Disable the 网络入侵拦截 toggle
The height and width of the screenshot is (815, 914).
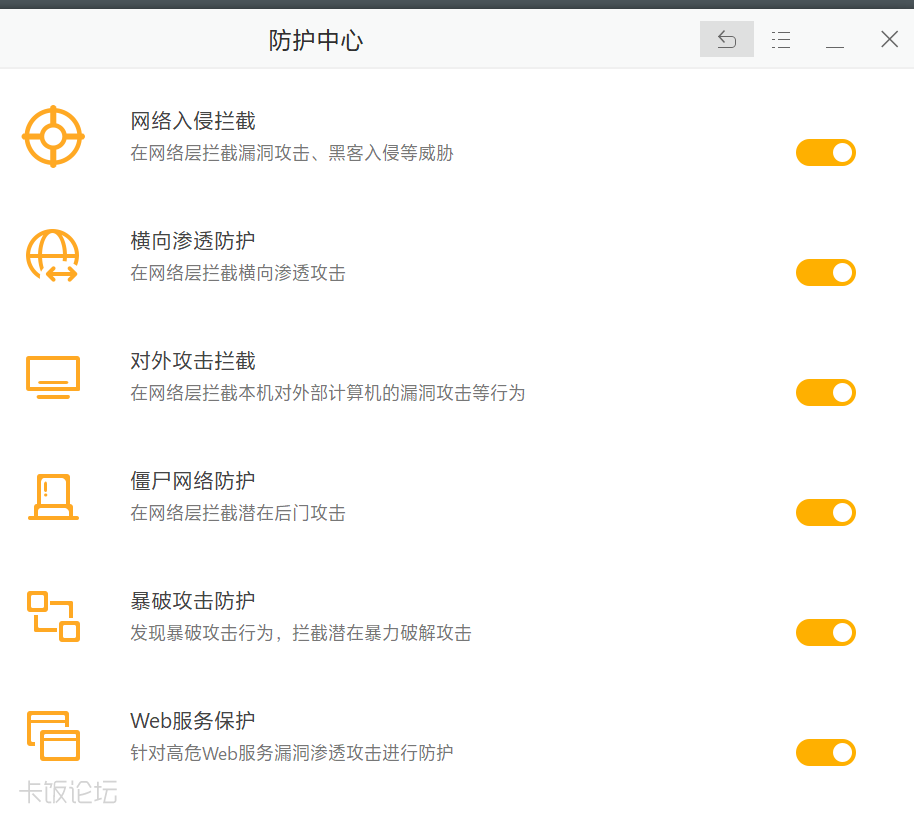coord(826,153)
